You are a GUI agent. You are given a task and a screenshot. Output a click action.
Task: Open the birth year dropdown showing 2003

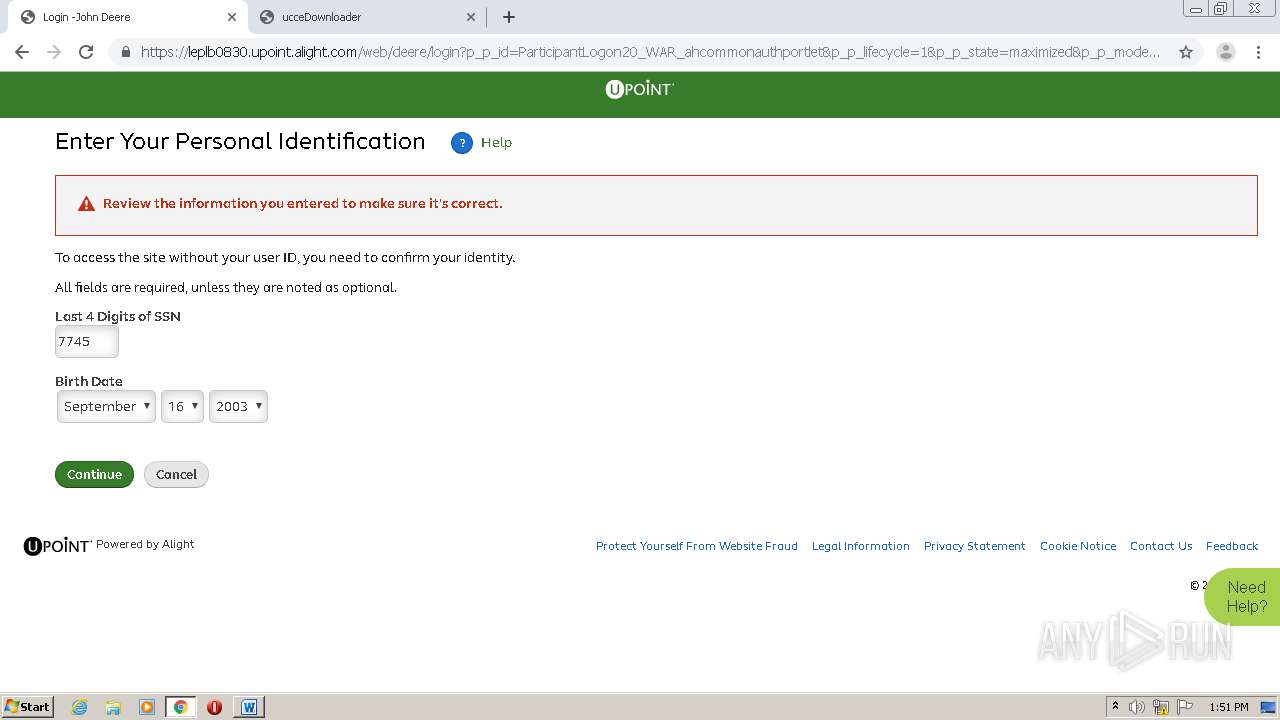[x=238, y=406]
